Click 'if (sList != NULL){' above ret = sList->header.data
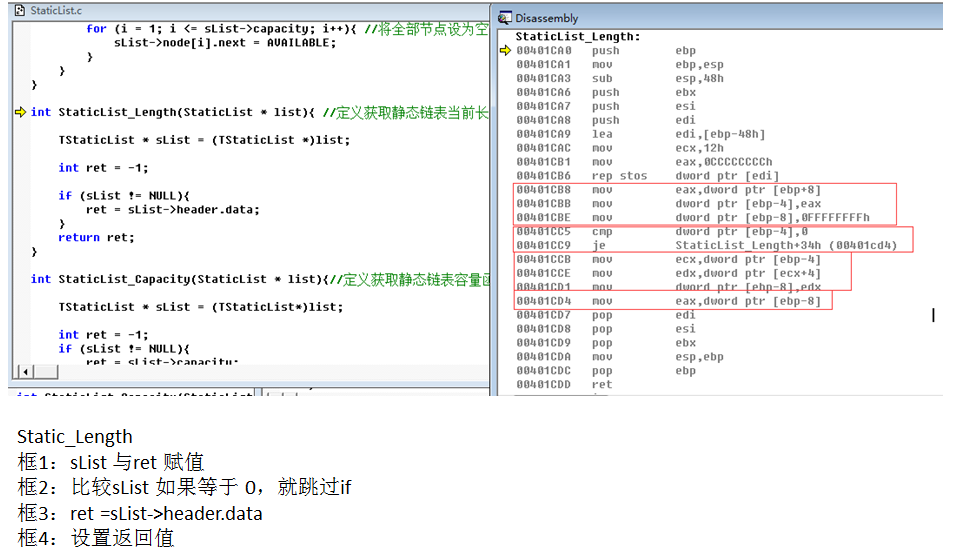956x556 pixels. click(x=124, y=196)
